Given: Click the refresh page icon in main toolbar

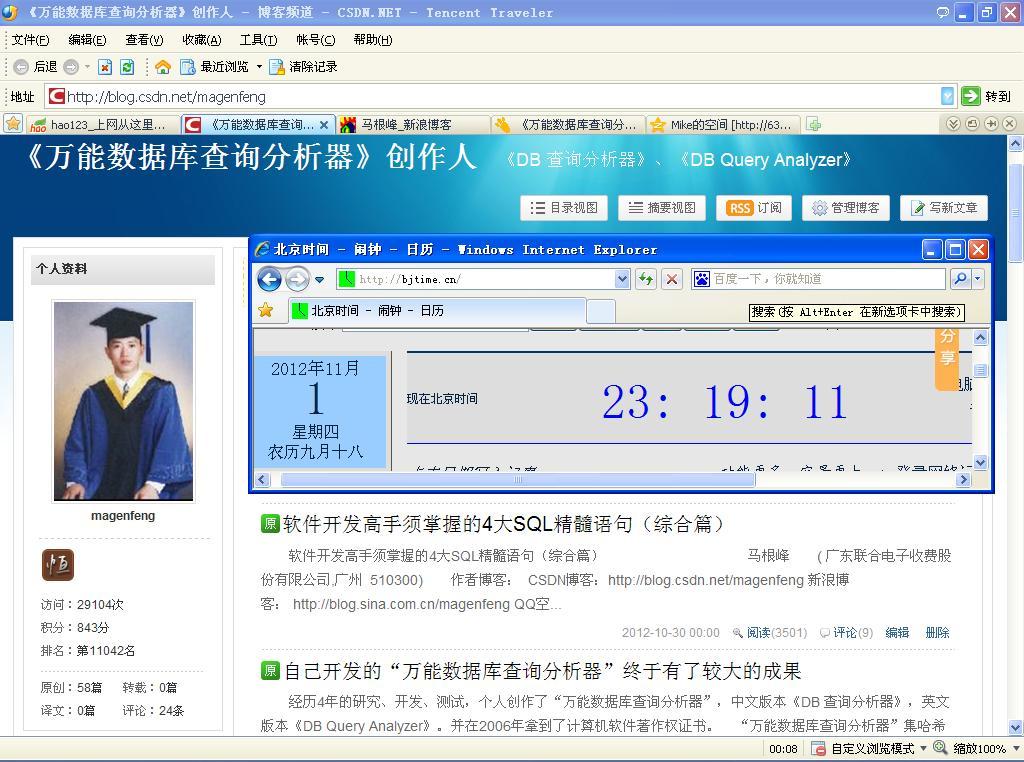Looking at the screenshot, I should (x=127, y=67).
